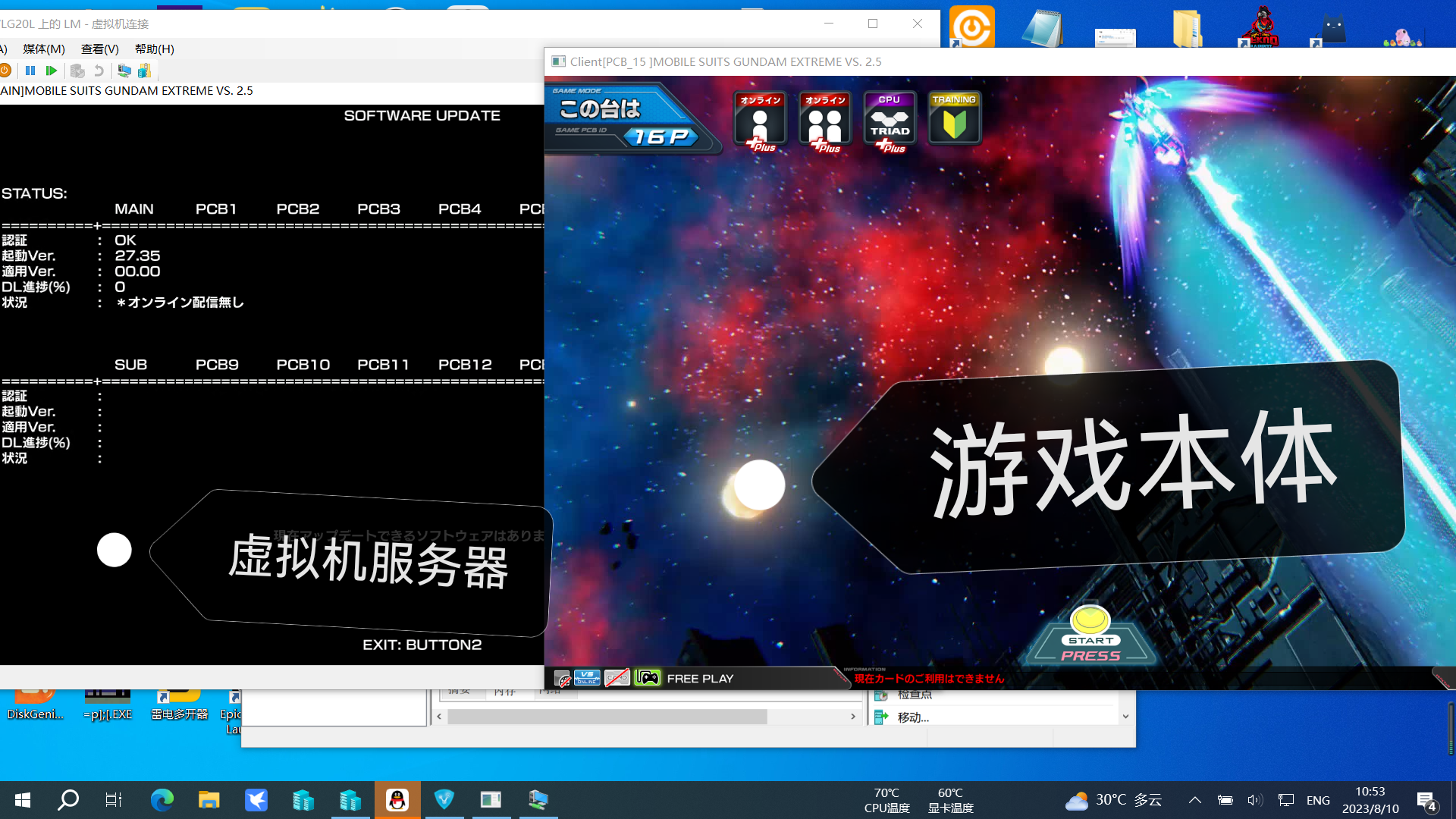Open the blue bird app on taskbar
This screenshot has width=1456, height=819.
click(256, 799)
